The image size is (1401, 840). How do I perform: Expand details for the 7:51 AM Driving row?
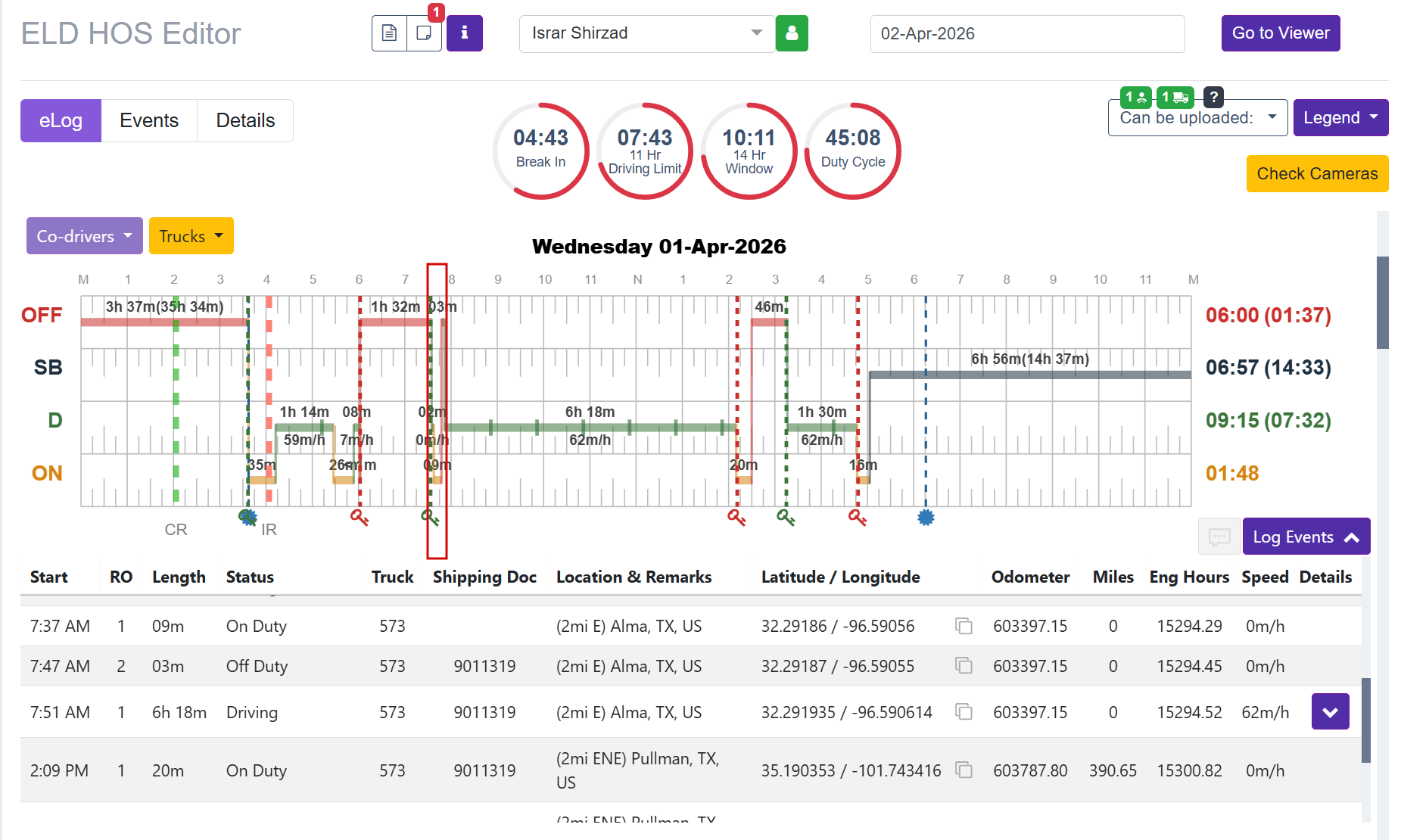1330,712
